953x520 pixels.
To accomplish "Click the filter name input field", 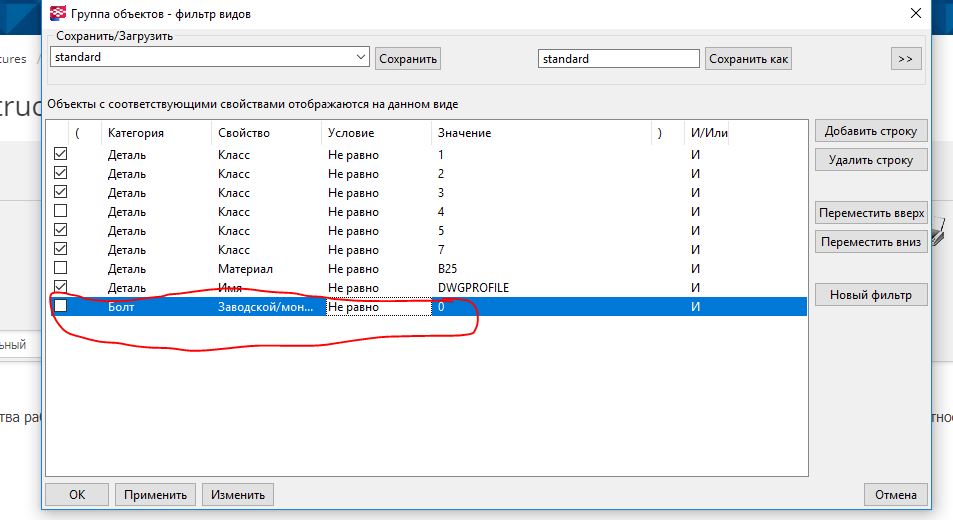I will pos(618,59).
